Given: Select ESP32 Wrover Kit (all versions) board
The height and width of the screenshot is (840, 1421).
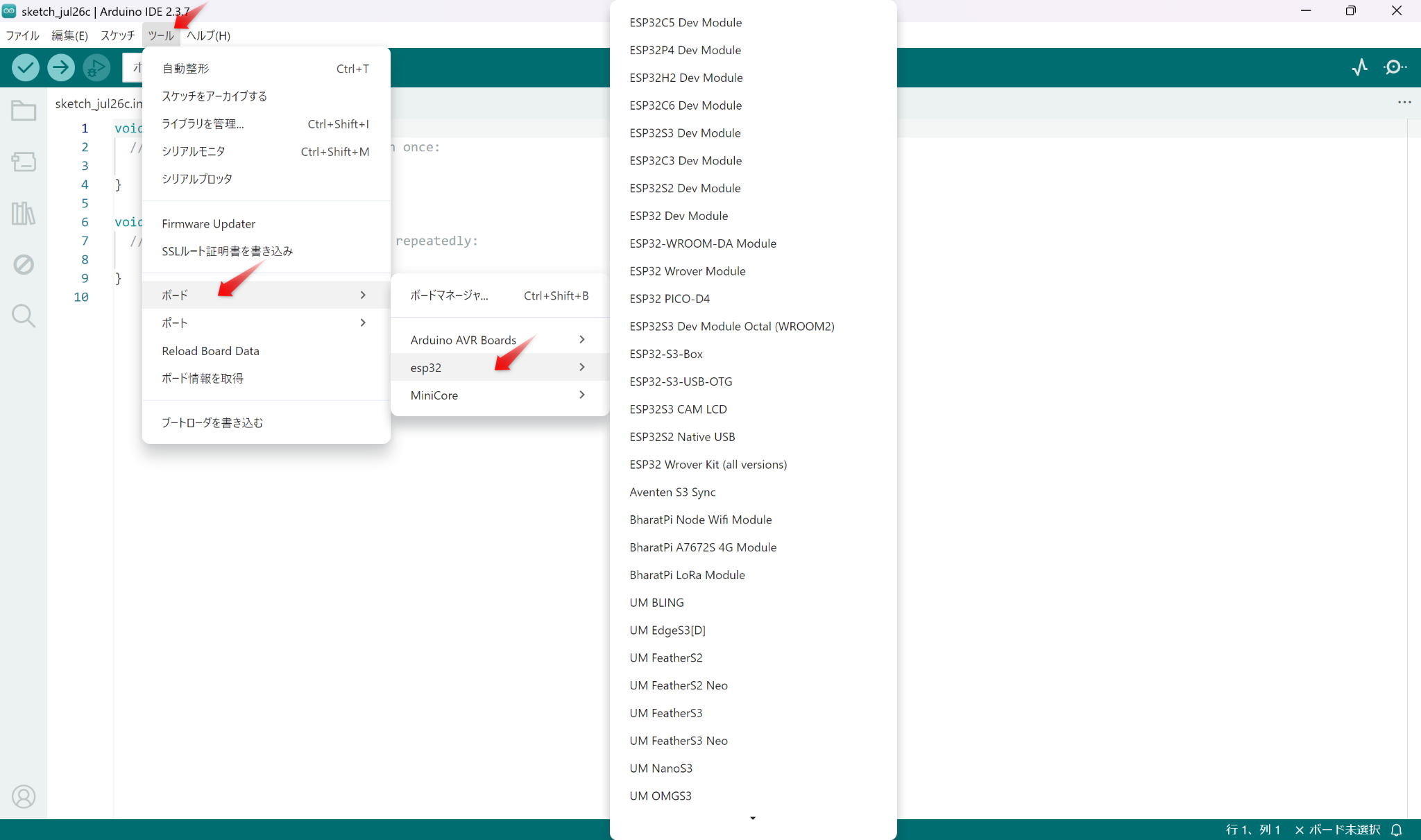Looking at the screenshot, I should [x=754, y=465].
